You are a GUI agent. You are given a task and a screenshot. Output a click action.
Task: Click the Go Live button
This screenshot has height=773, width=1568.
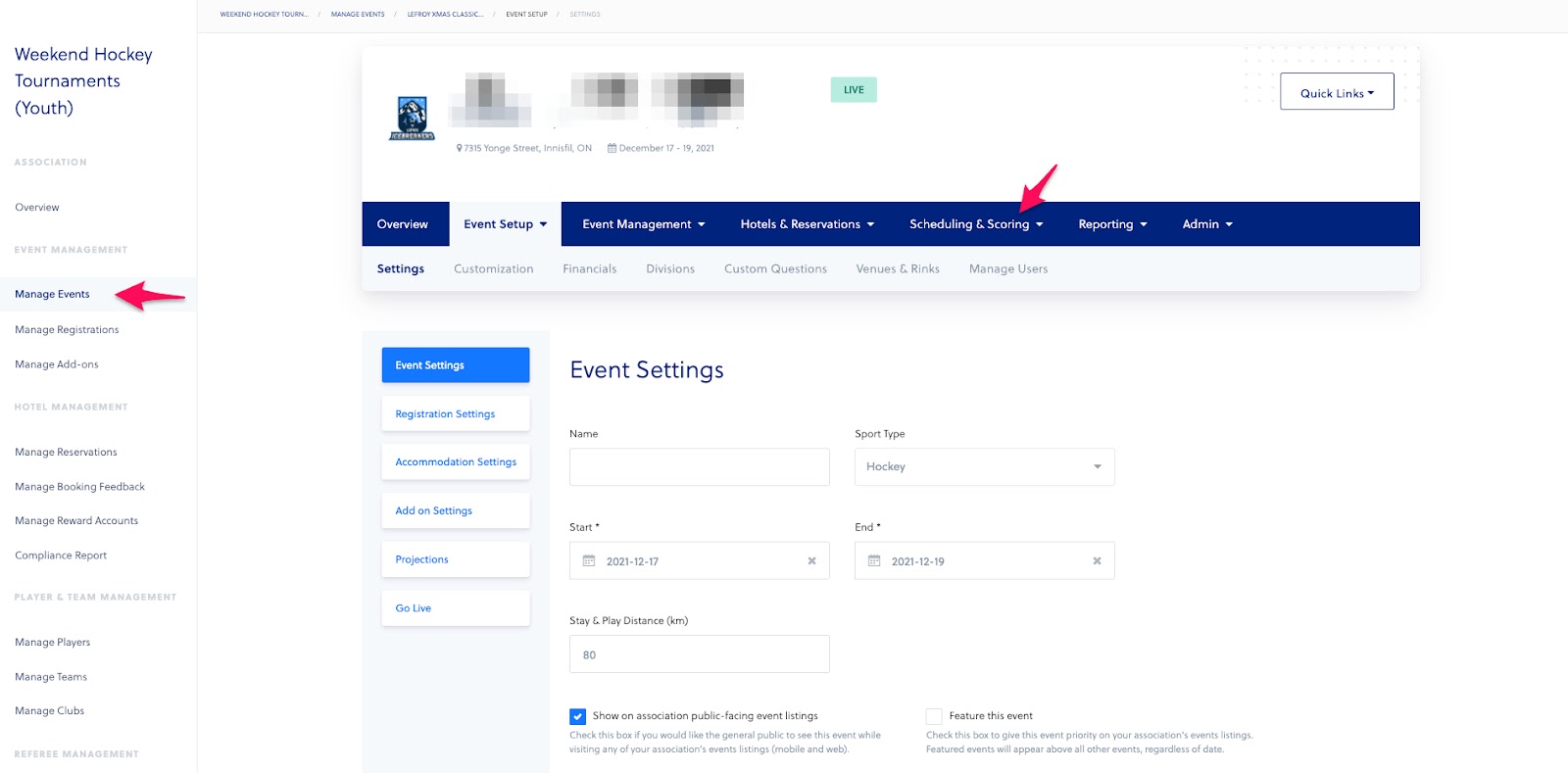point(456,608)
